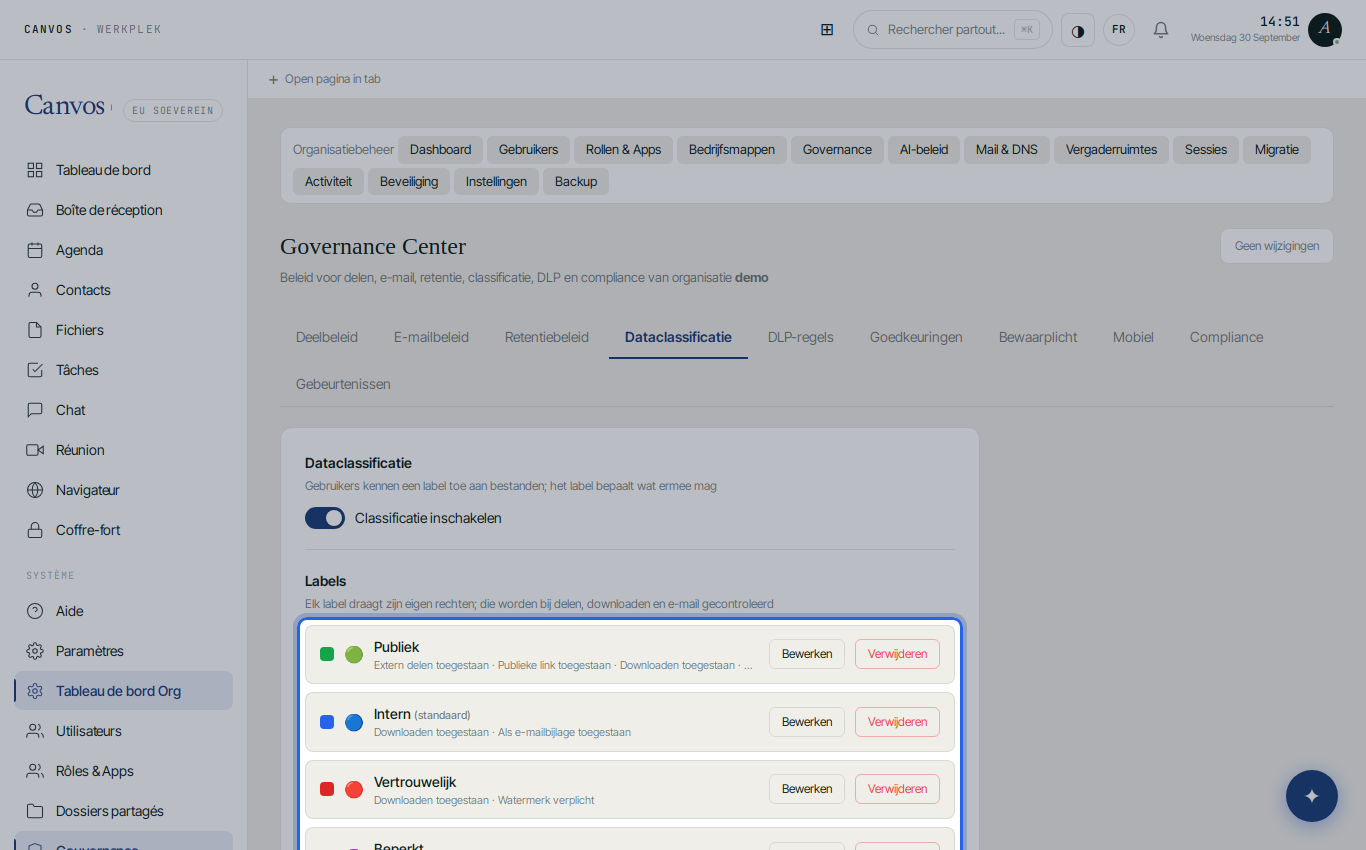Viewport: 1366px width, 850px height.
Task: Focus the Rechercher partout search field
Action: 953,30
